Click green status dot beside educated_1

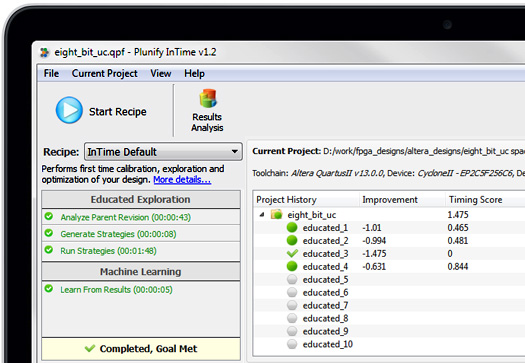pos(292,227)
